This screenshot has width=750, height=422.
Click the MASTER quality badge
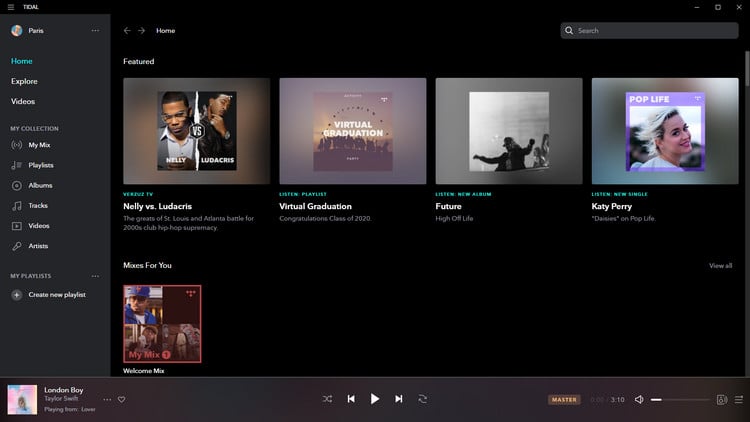(564, 400)
